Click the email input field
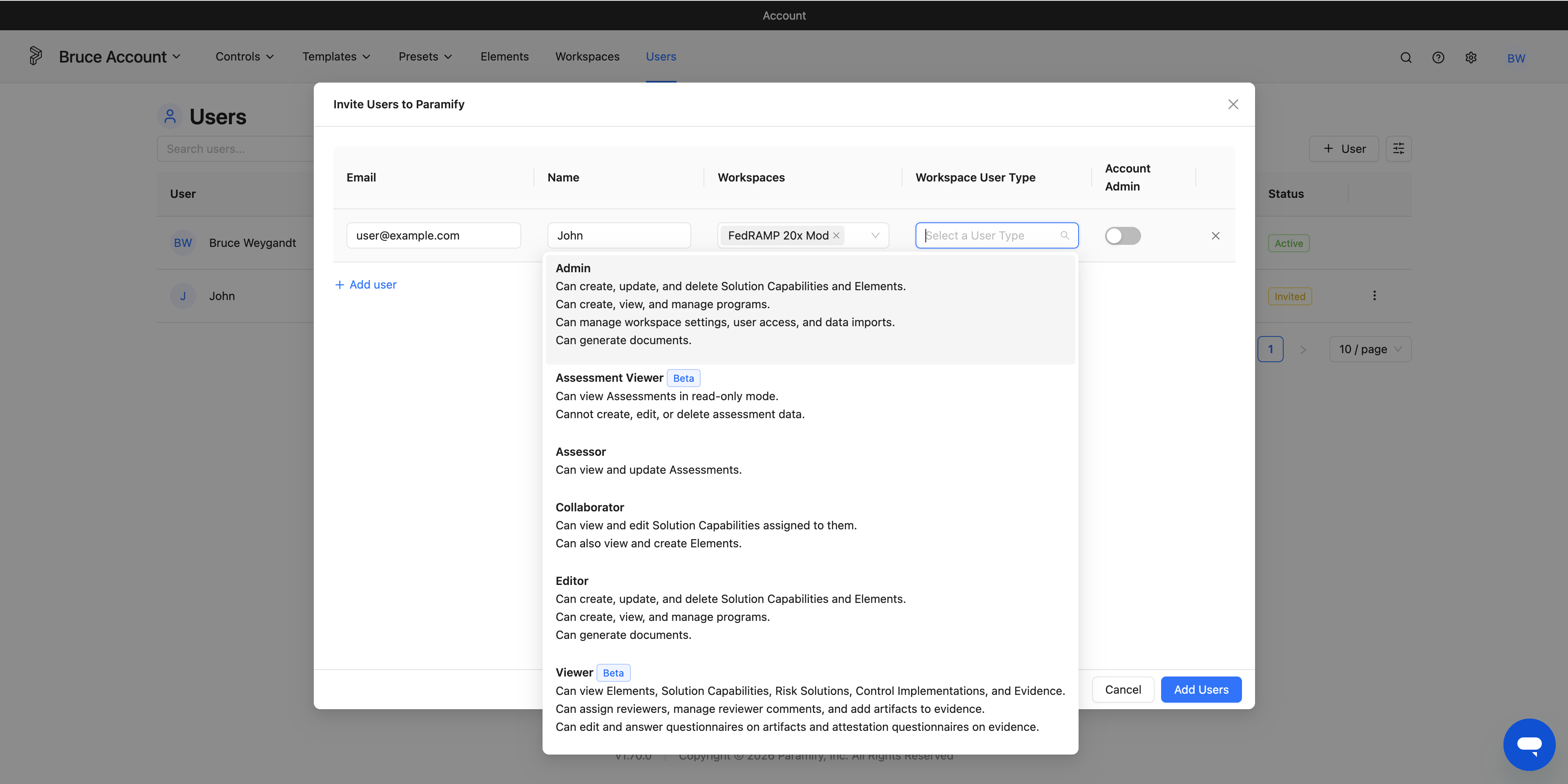This screenshot has height=784, width=1568. pos(433,236)
